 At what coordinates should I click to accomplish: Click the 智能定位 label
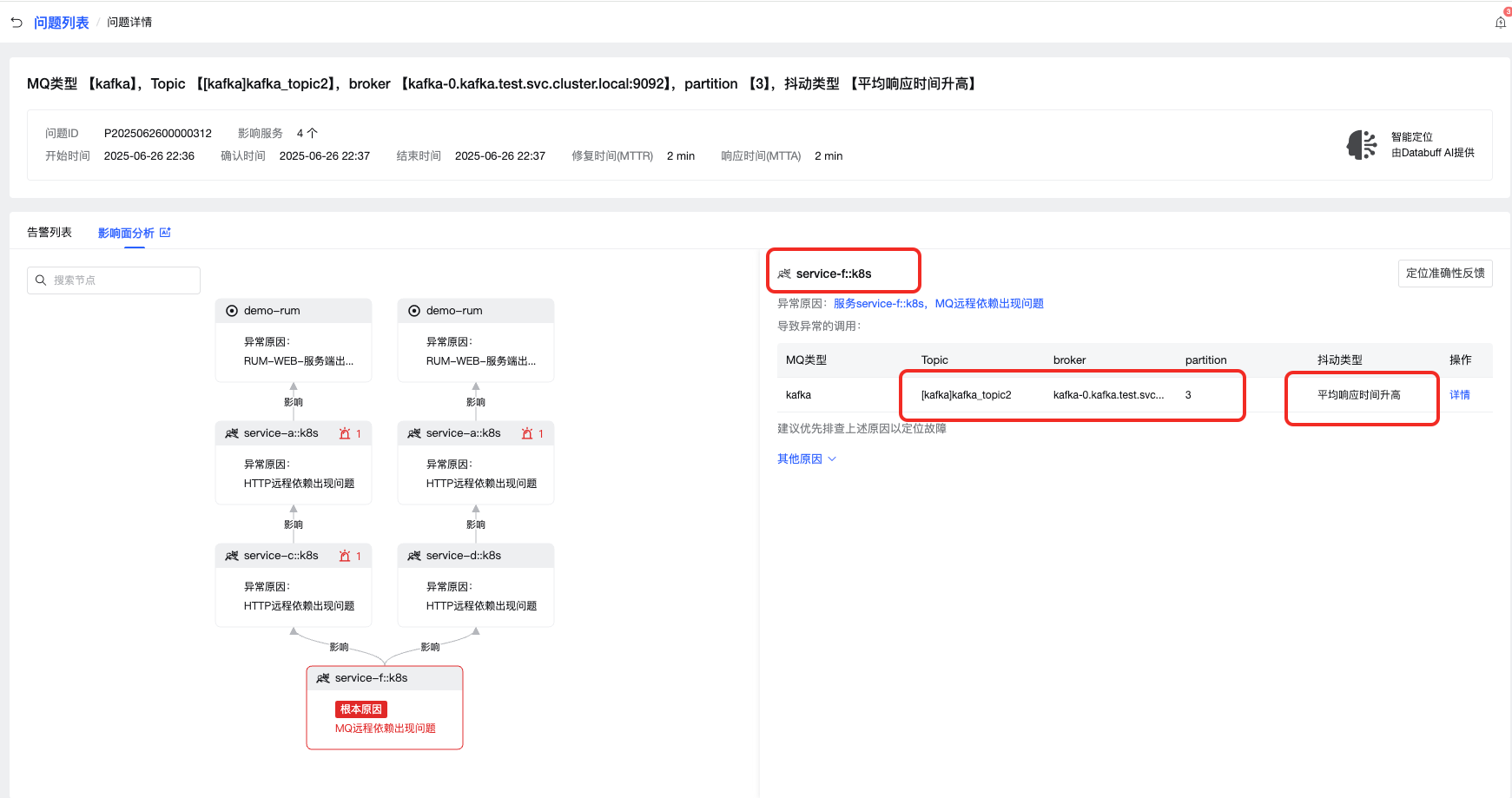coord(1412,137)
